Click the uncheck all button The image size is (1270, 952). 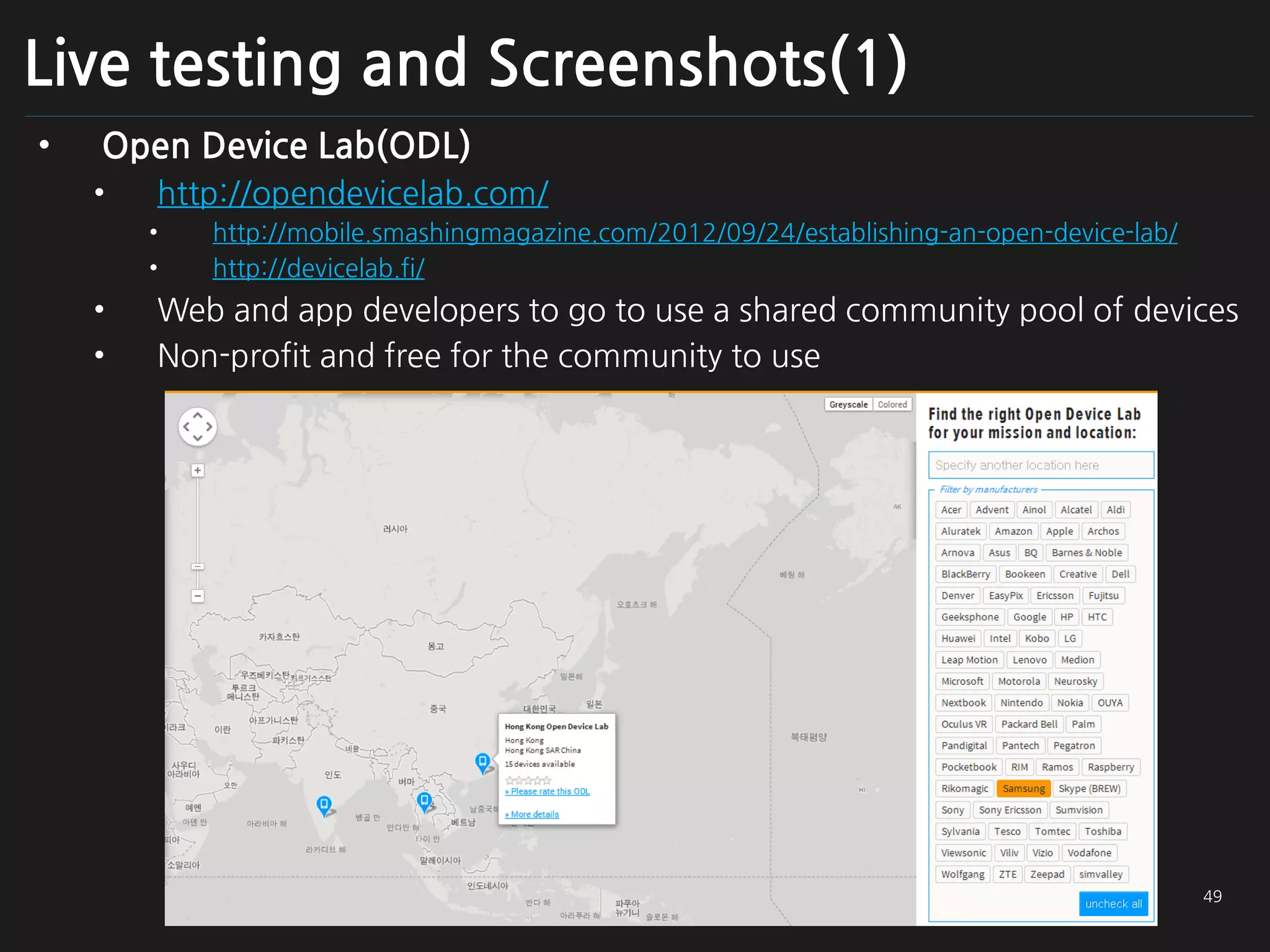point(1114,904)
